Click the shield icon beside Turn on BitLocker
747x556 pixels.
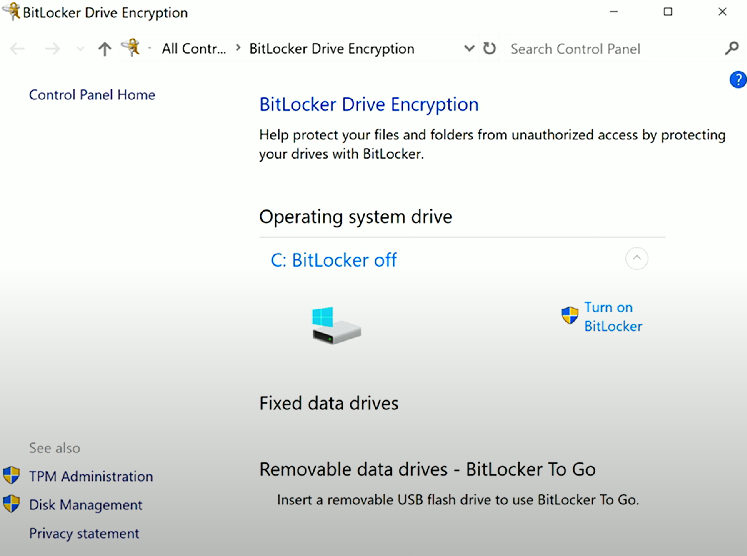[570, 315]
